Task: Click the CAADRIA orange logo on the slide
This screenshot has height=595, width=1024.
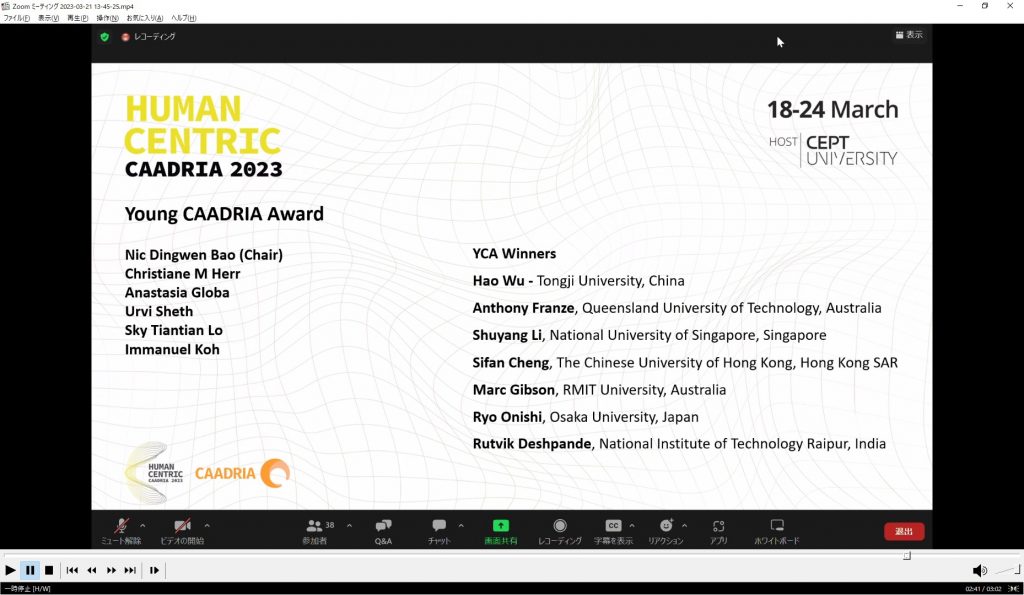Action: (x=242, y=473)
